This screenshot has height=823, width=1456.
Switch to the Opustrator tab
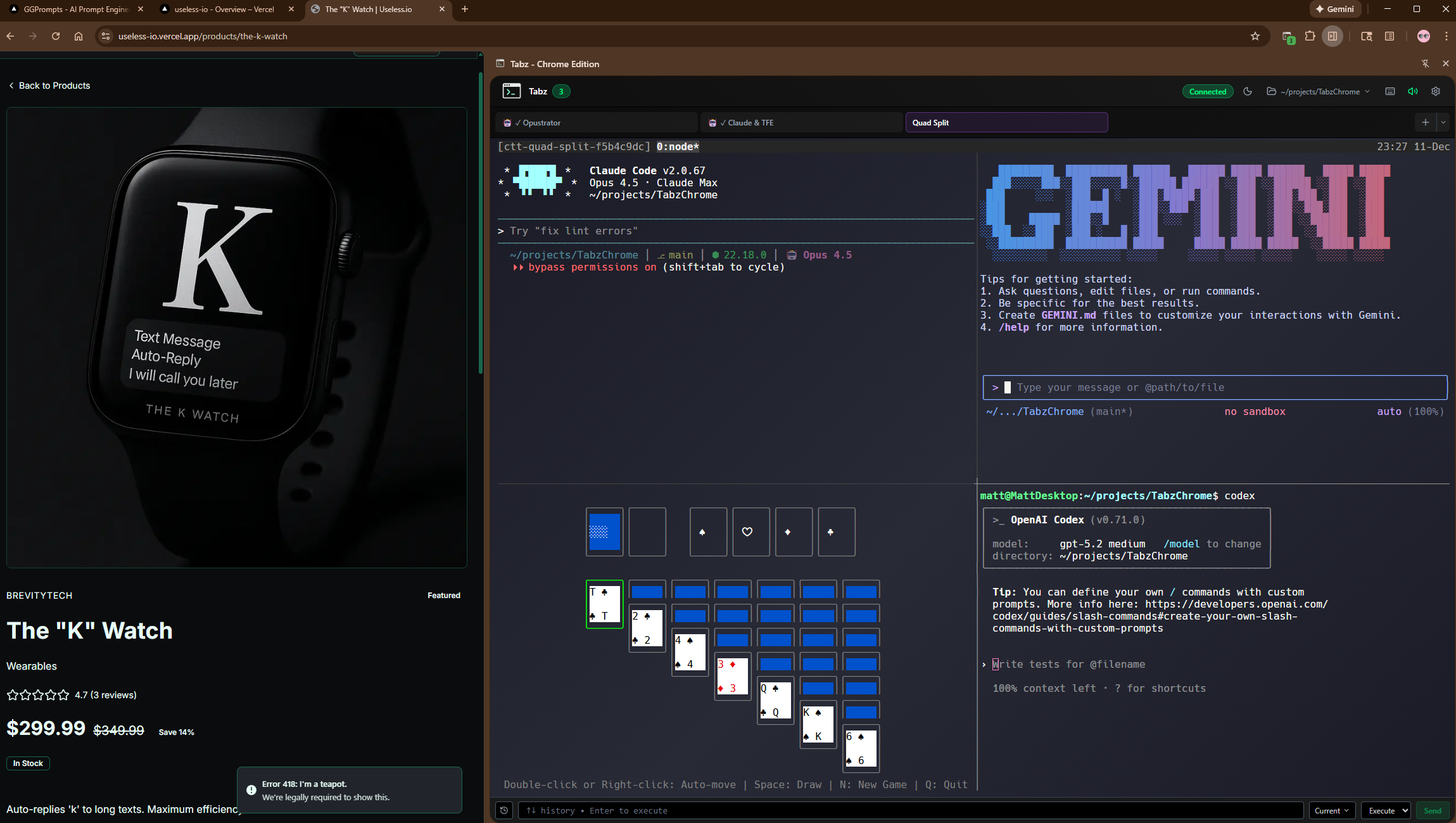(x=595, y=122)
